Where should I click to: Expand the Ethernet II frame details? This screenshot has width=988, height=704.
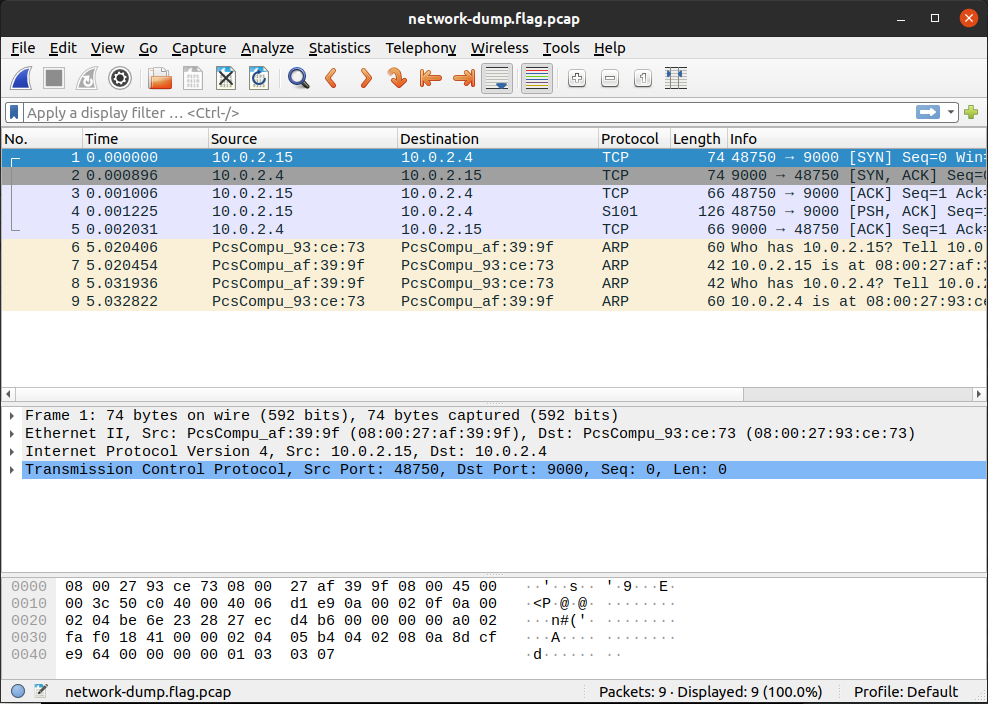tap(11, 433)
